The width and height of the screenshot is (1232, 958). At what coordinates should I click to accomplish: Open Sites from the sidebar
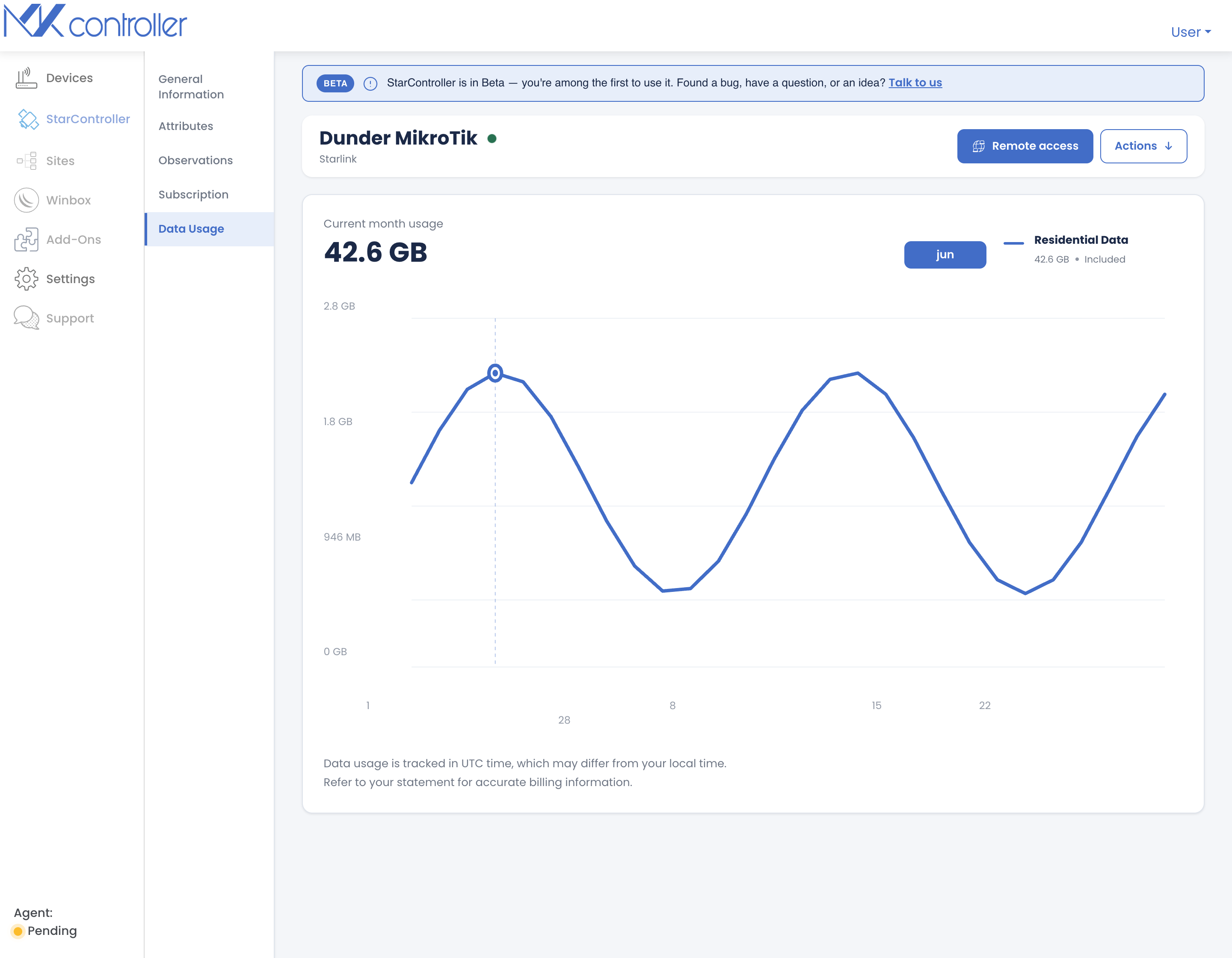(60, 161)
